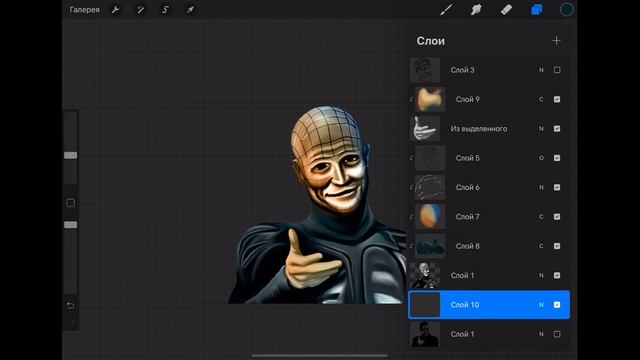Toggle visibility checkbox of Слой 7
This screenshot has width=640, height=360.
(557, 217)
